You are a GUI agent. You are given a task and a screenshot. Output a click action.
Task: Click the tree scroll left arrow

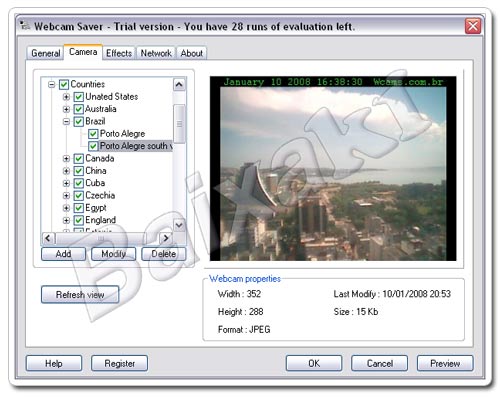click(48, 238)
